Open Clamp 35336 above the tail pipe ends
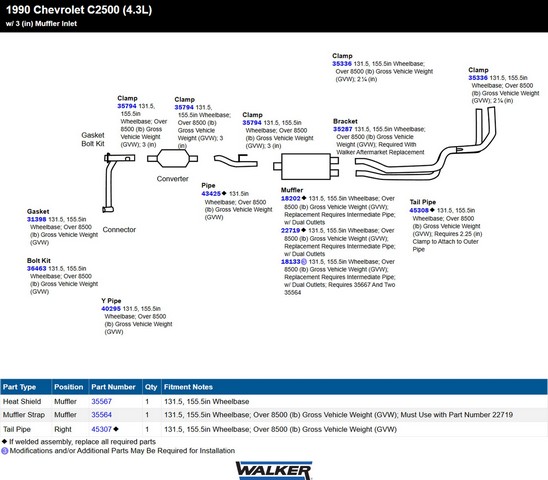548x480 pixels. (x=478, y=78)
